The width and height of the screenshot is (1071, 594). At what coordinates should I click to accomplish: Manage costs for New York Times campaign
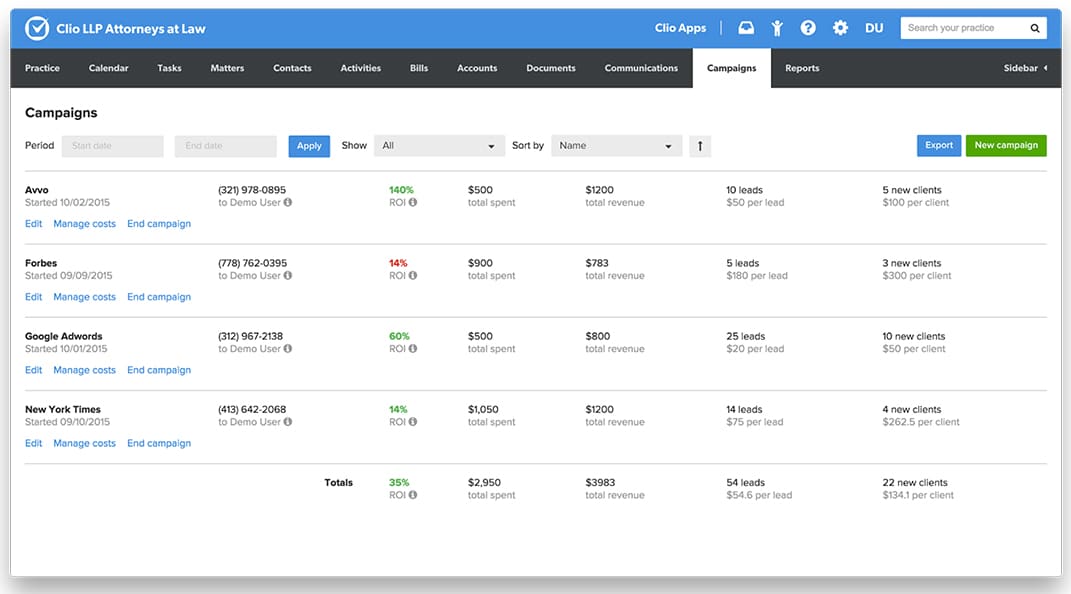pyautogui.click(x=85, y=443)
